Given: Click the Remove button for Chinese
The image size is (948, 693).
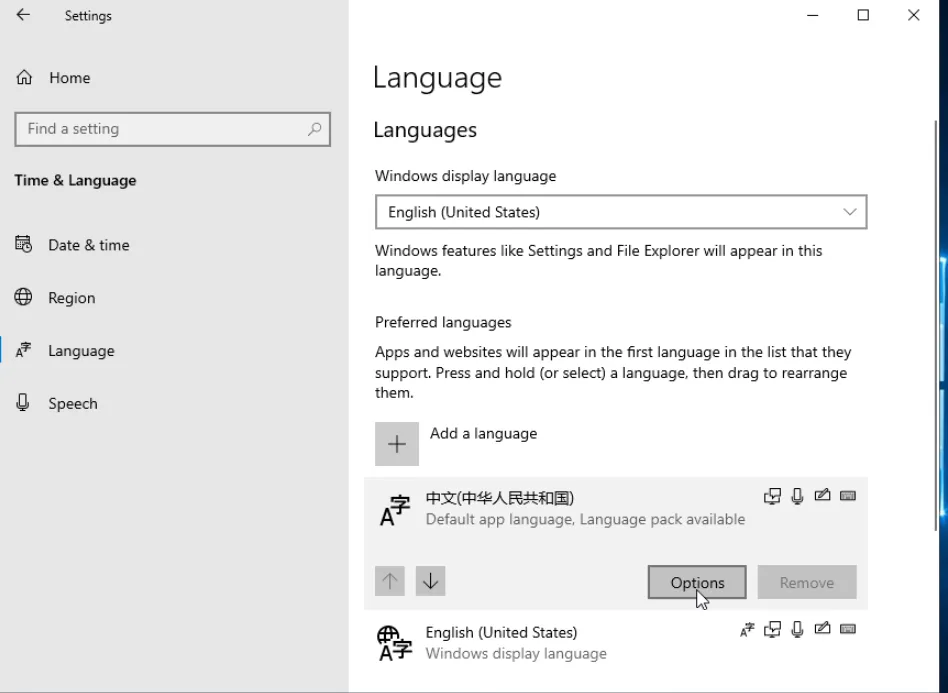Looking at the screenshot, I should point(806,583).
